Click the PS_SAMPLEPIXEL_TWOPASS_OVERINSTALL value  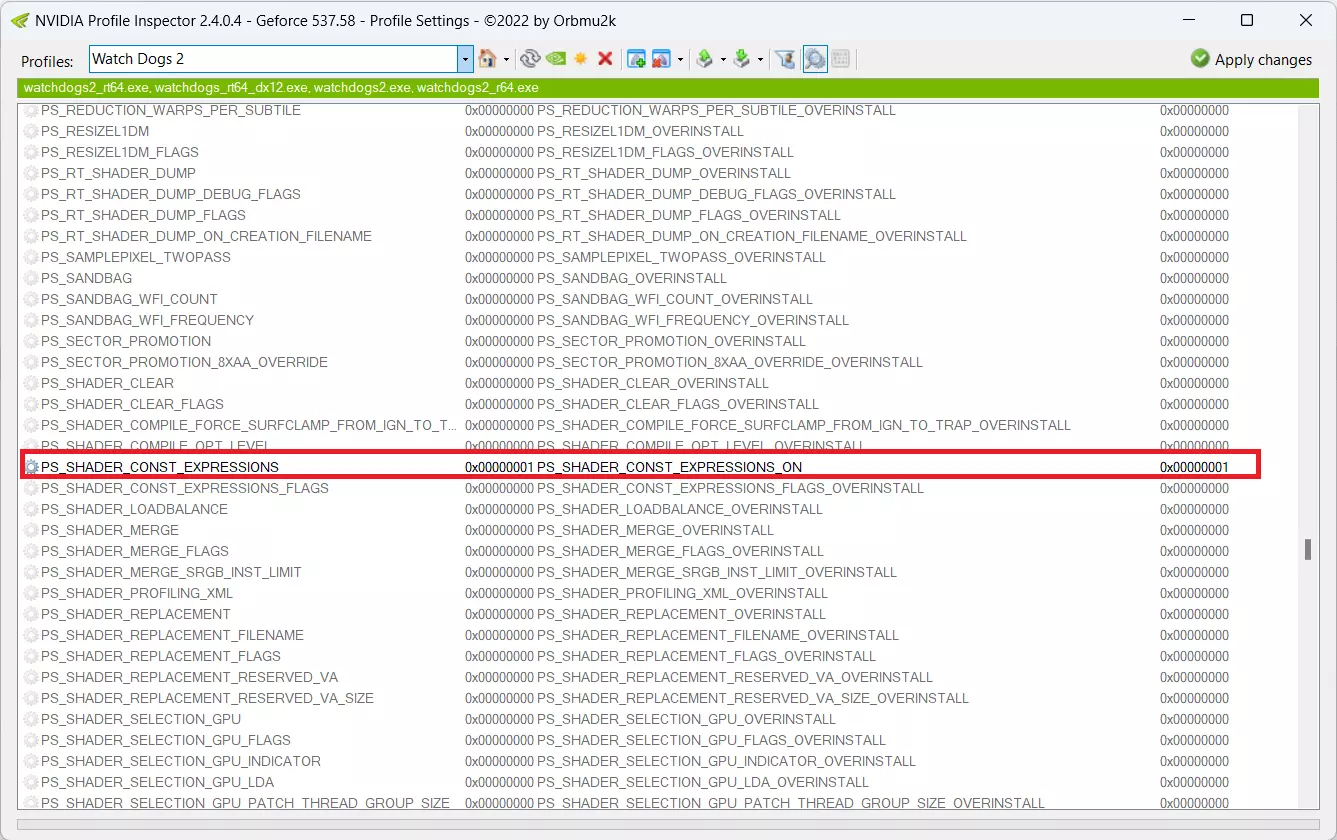click(681, 257)
